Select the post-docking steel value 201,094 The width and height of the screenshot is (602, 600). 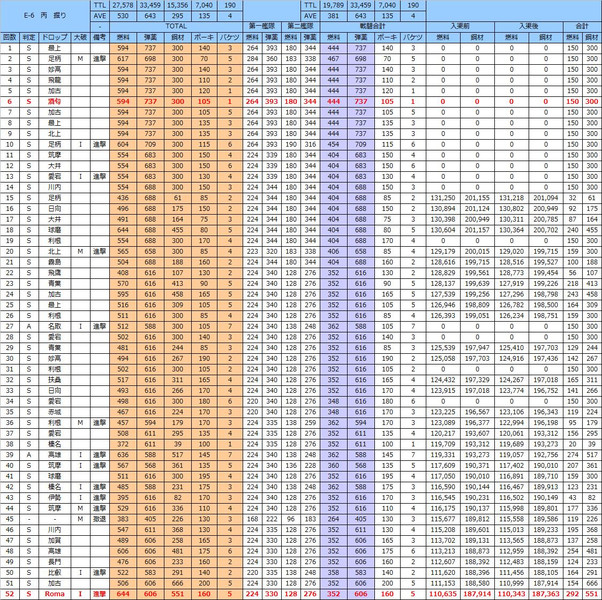coord(546,198)
